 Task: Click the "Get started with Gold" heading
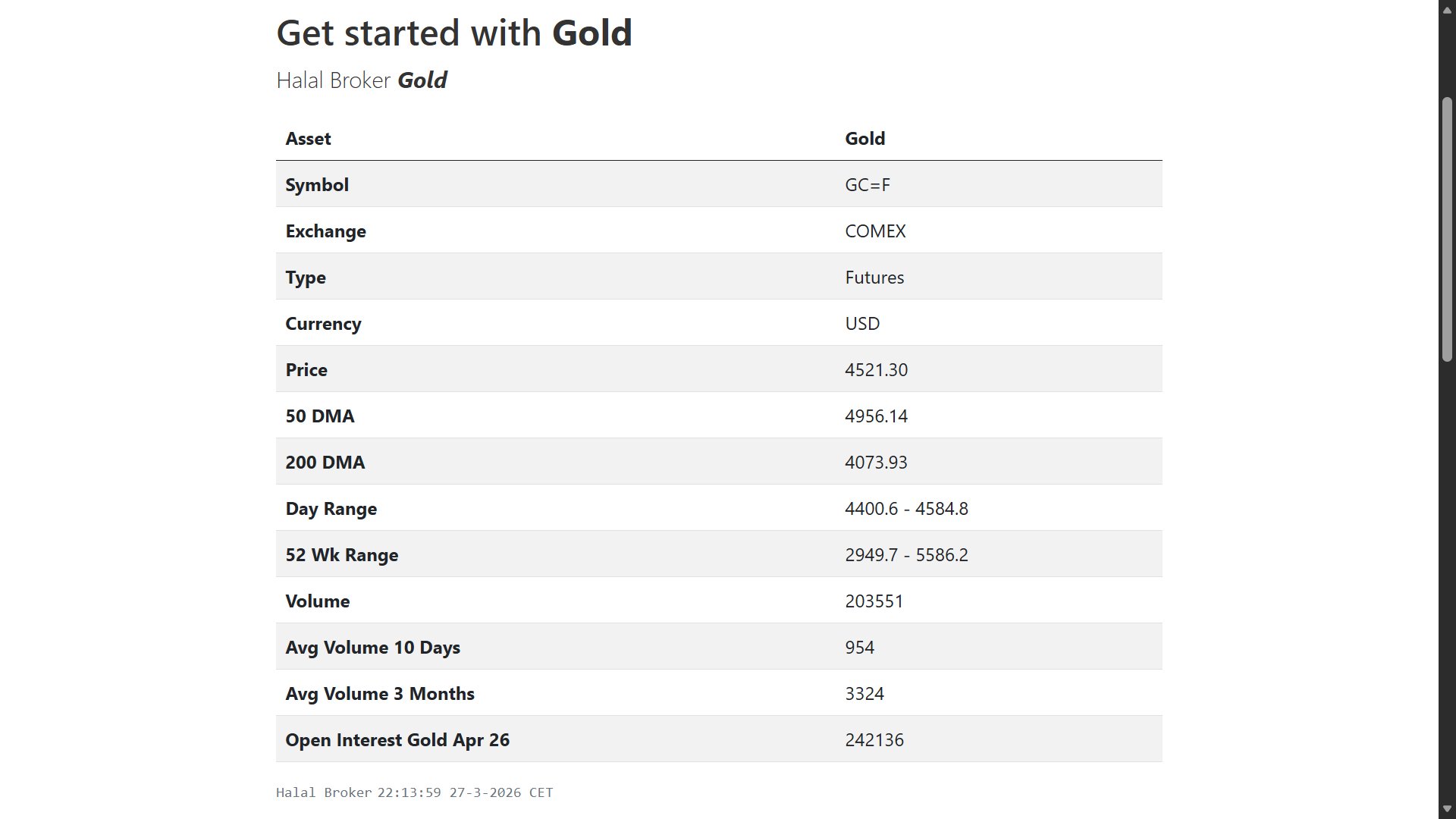pos(453,33)
